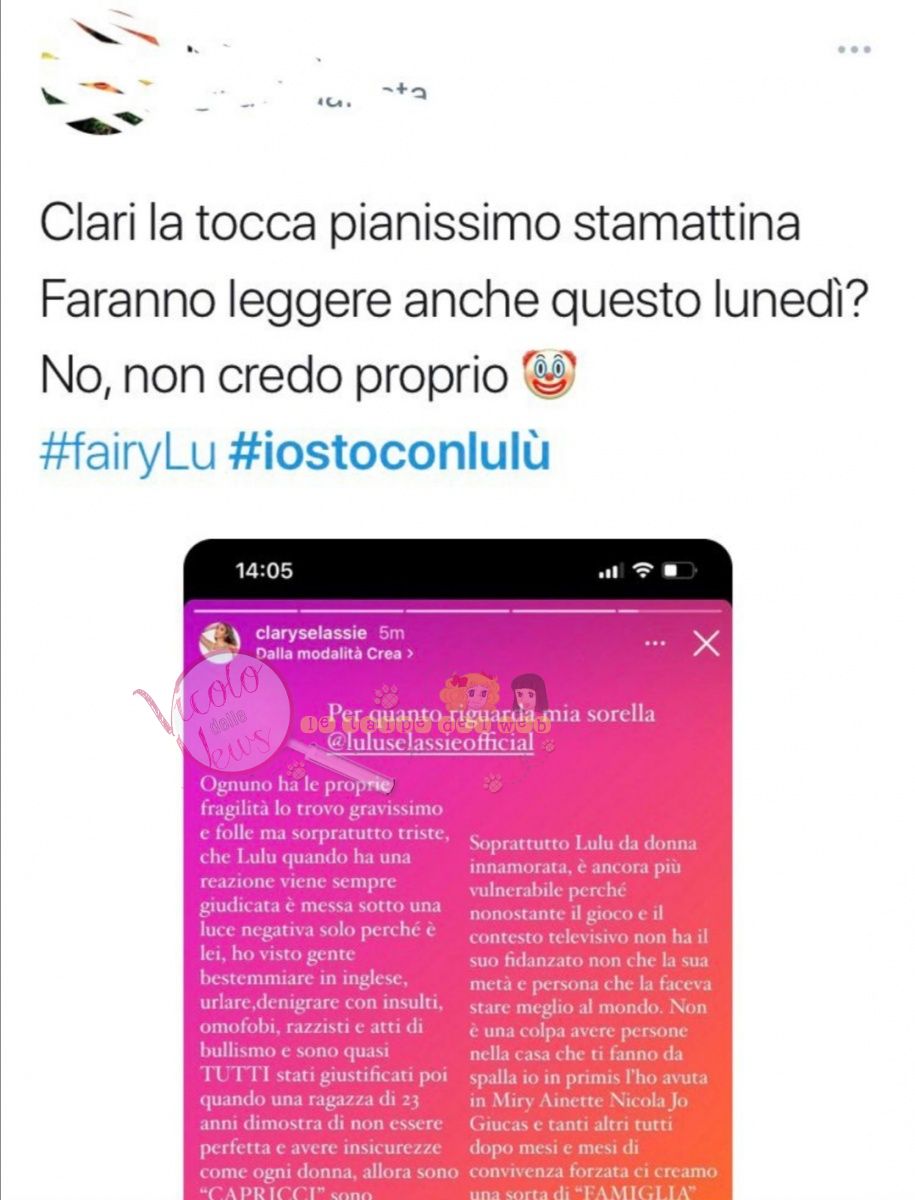Click the clown emoji in the tweet
This screenshot has height=1200, width=915.
coord(550,377)
